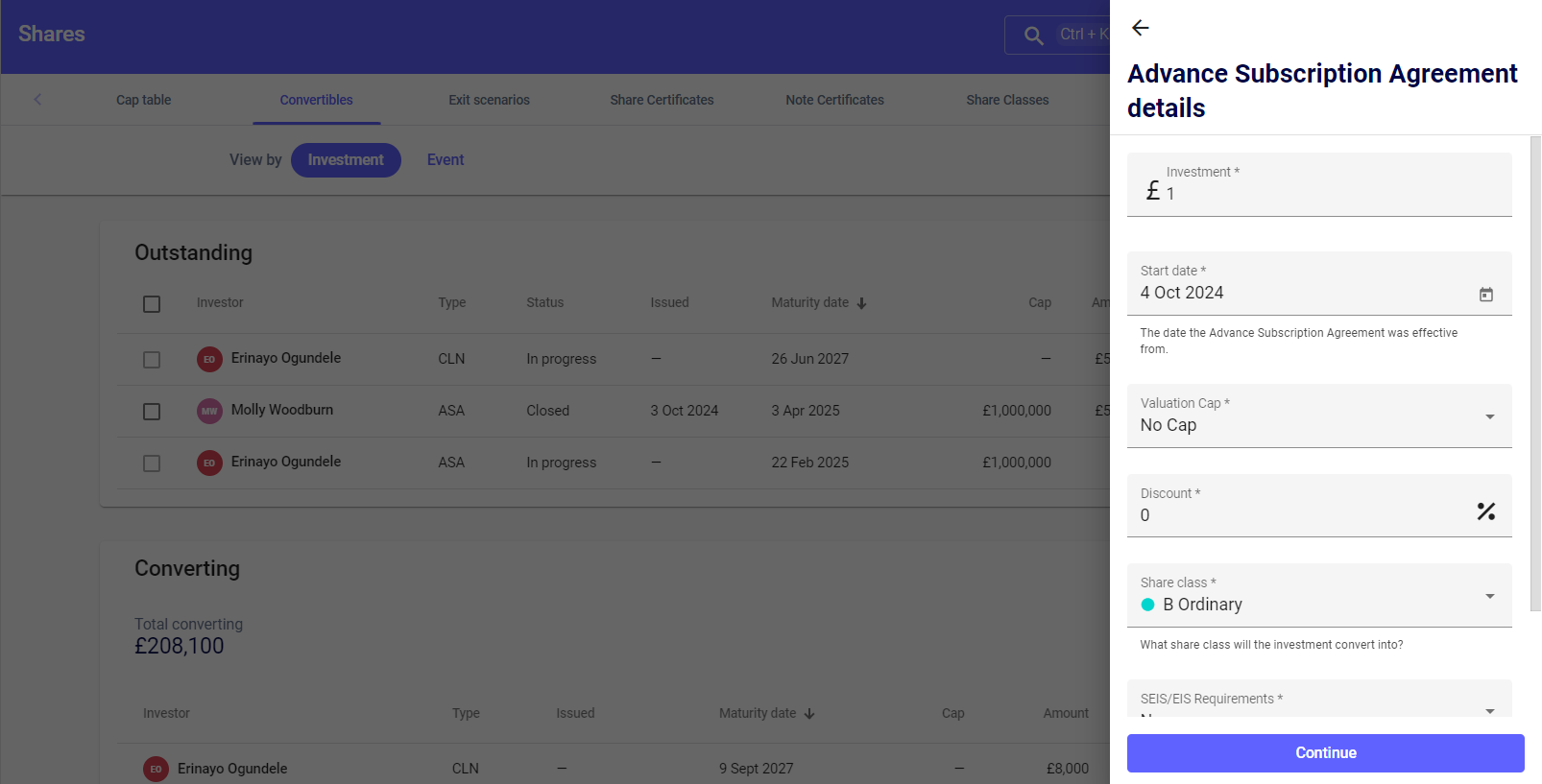Open the Share Certificates tab
This screenshot has width=1542, height=784.
coord(662,100)
